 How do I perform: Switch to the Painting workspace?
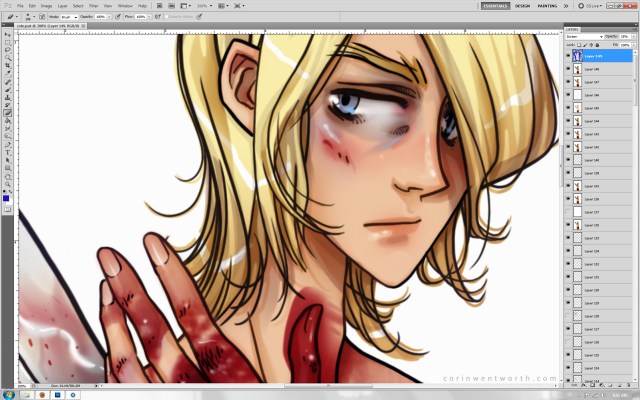549,6
